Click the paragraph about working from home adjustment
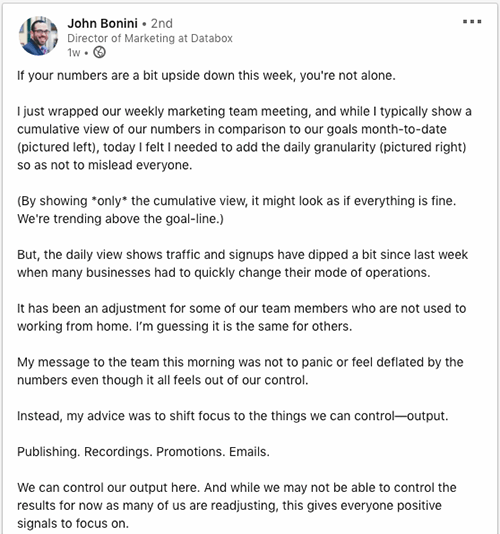Screen dimensions: 500x534 click(x=242, y=317)
